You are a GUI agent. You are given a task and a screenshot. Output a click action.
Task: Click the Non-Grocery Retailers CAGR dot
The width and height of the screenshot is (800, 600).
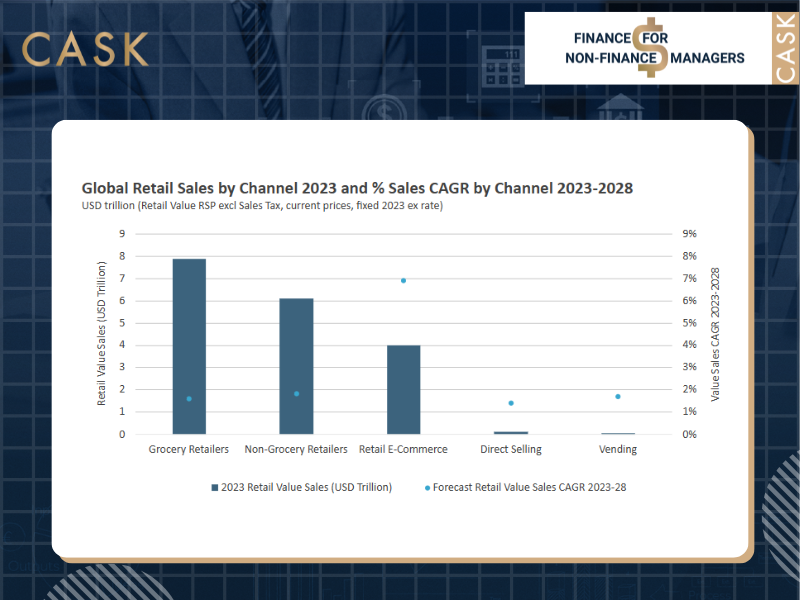pos(296,394)
